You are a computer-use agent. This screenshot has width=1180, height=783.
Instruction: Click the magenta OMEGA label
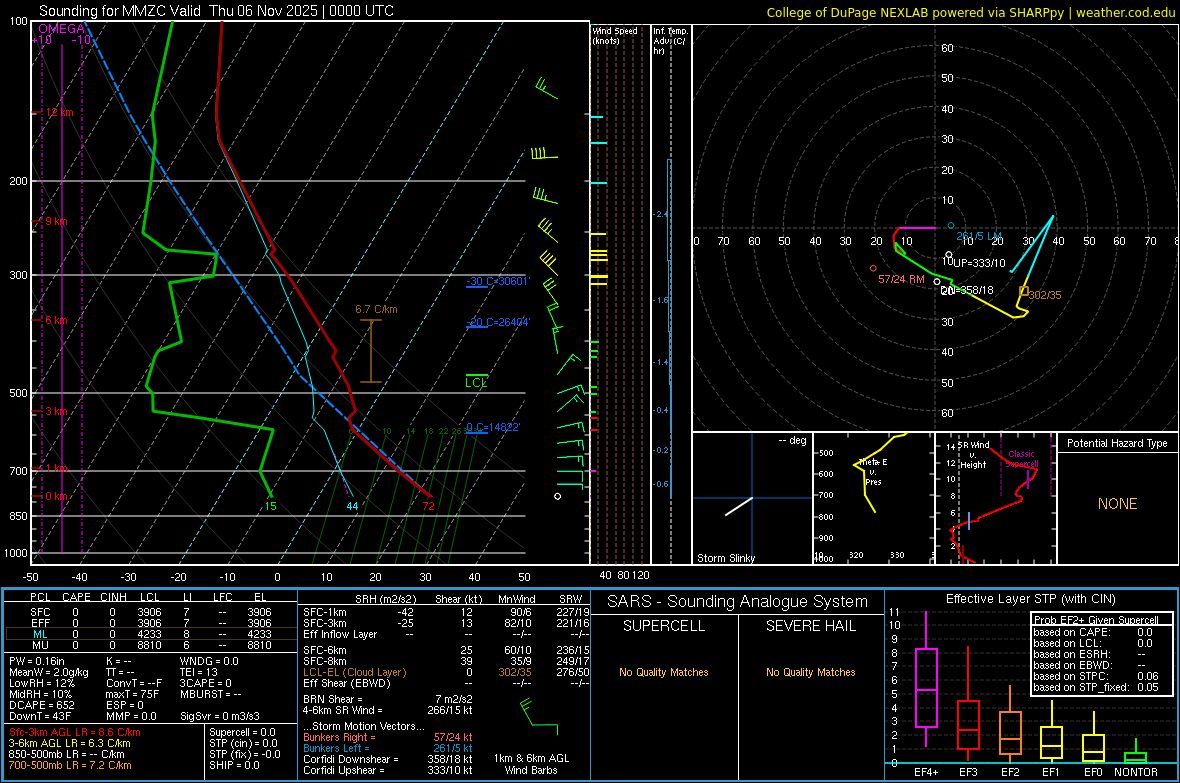(x=61, y=29)
